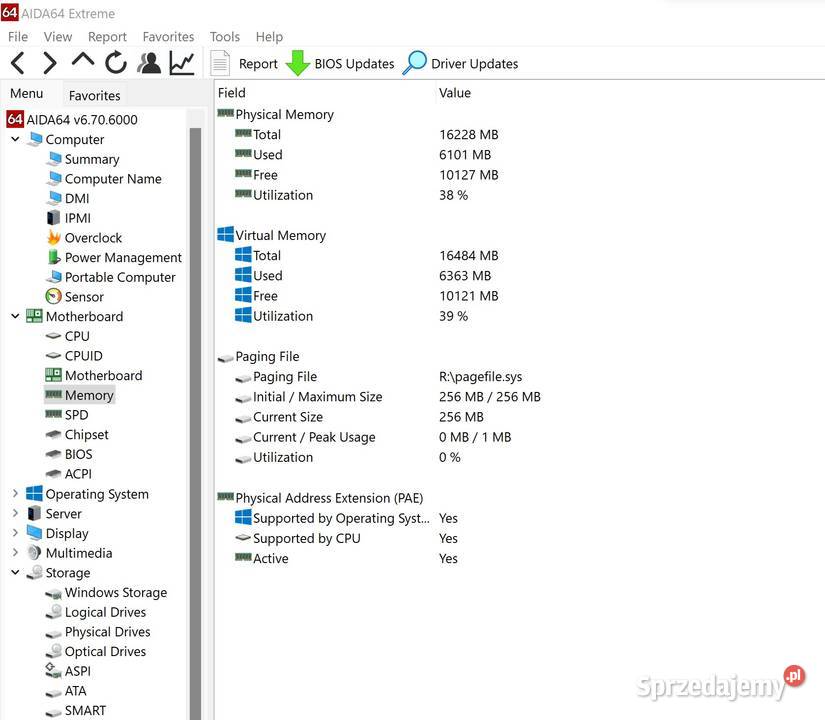This screenshot has width=825, height=720.
Task: Open the Help menu
Action: (269, 37)
